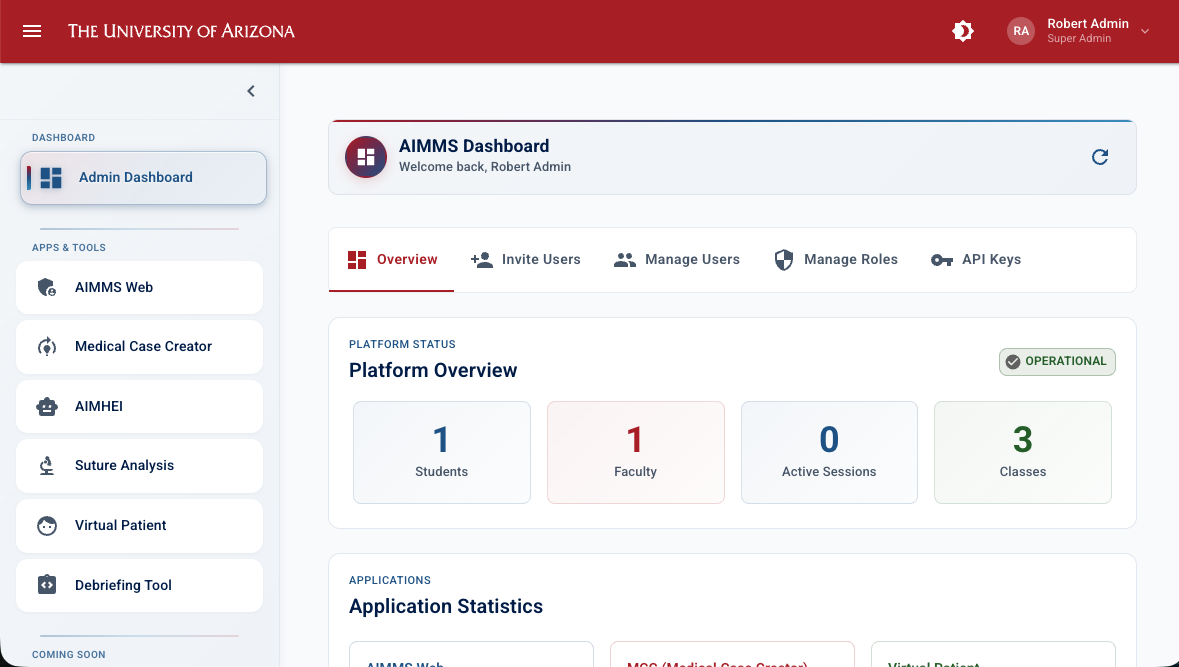Click the Students count card
The image size is (1179, 667).
[x=441, y=452]
